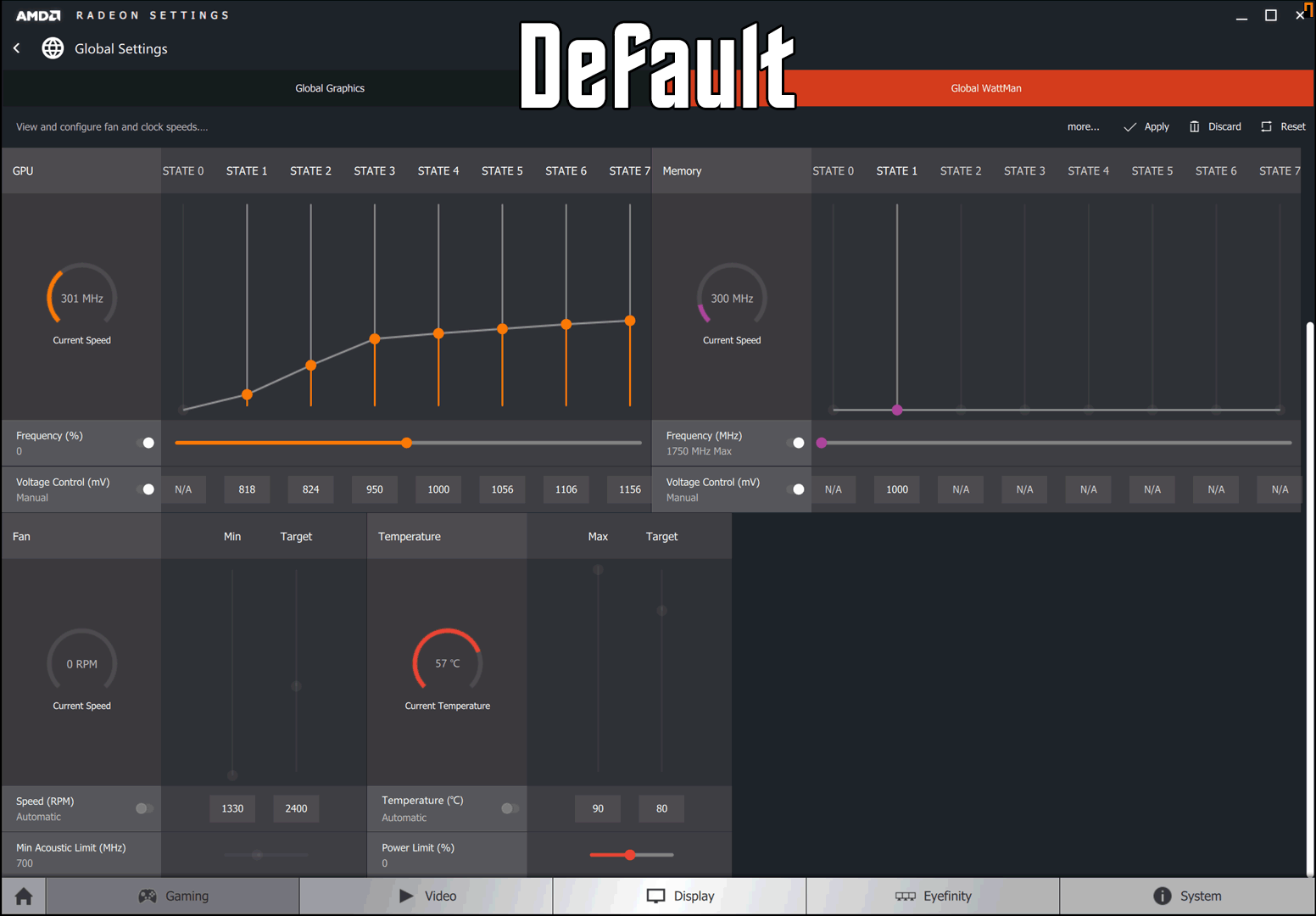The height and width of the screenshot is (916, 1316).
Task: Click GPU State 5 voltage field 1056
Action: coord(502,489)
